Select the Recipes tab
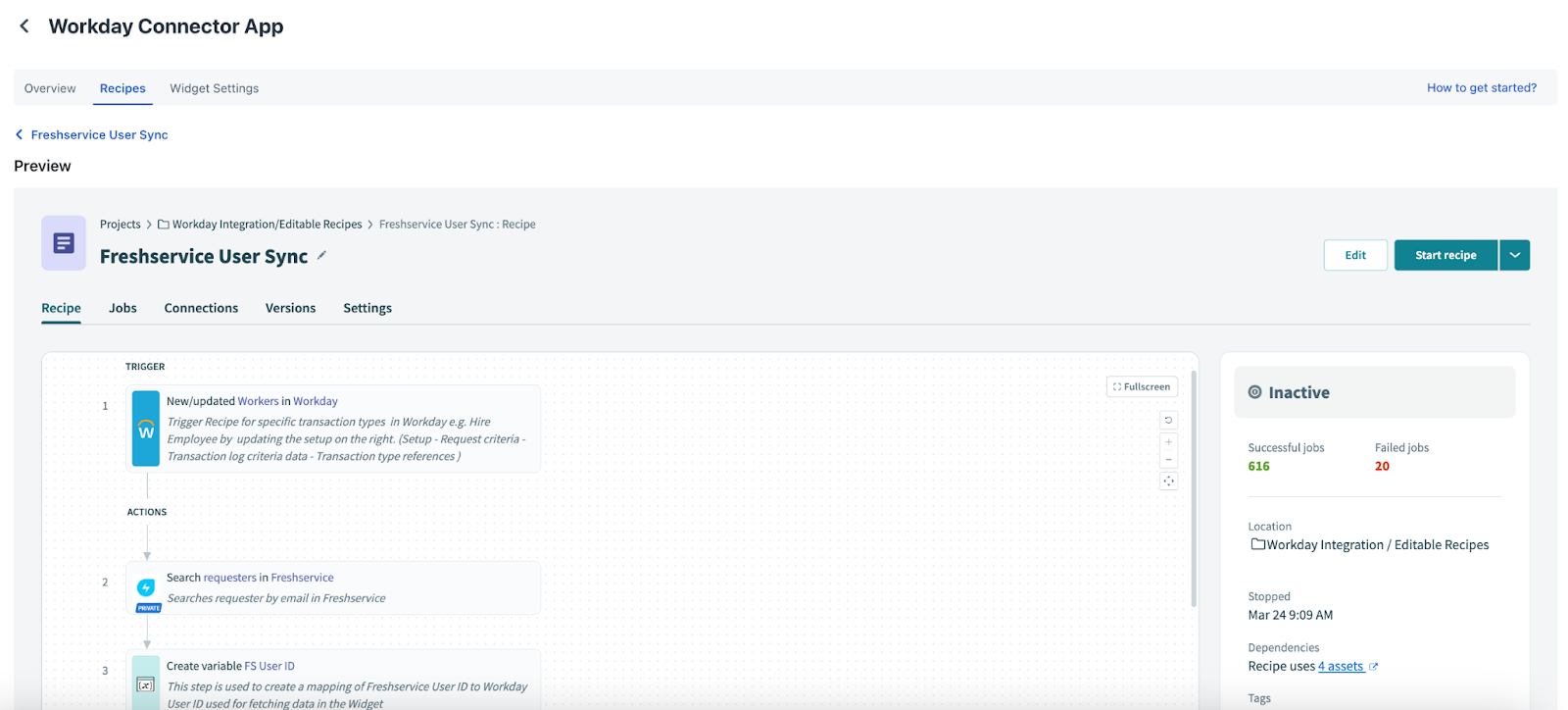 (122, 88)
